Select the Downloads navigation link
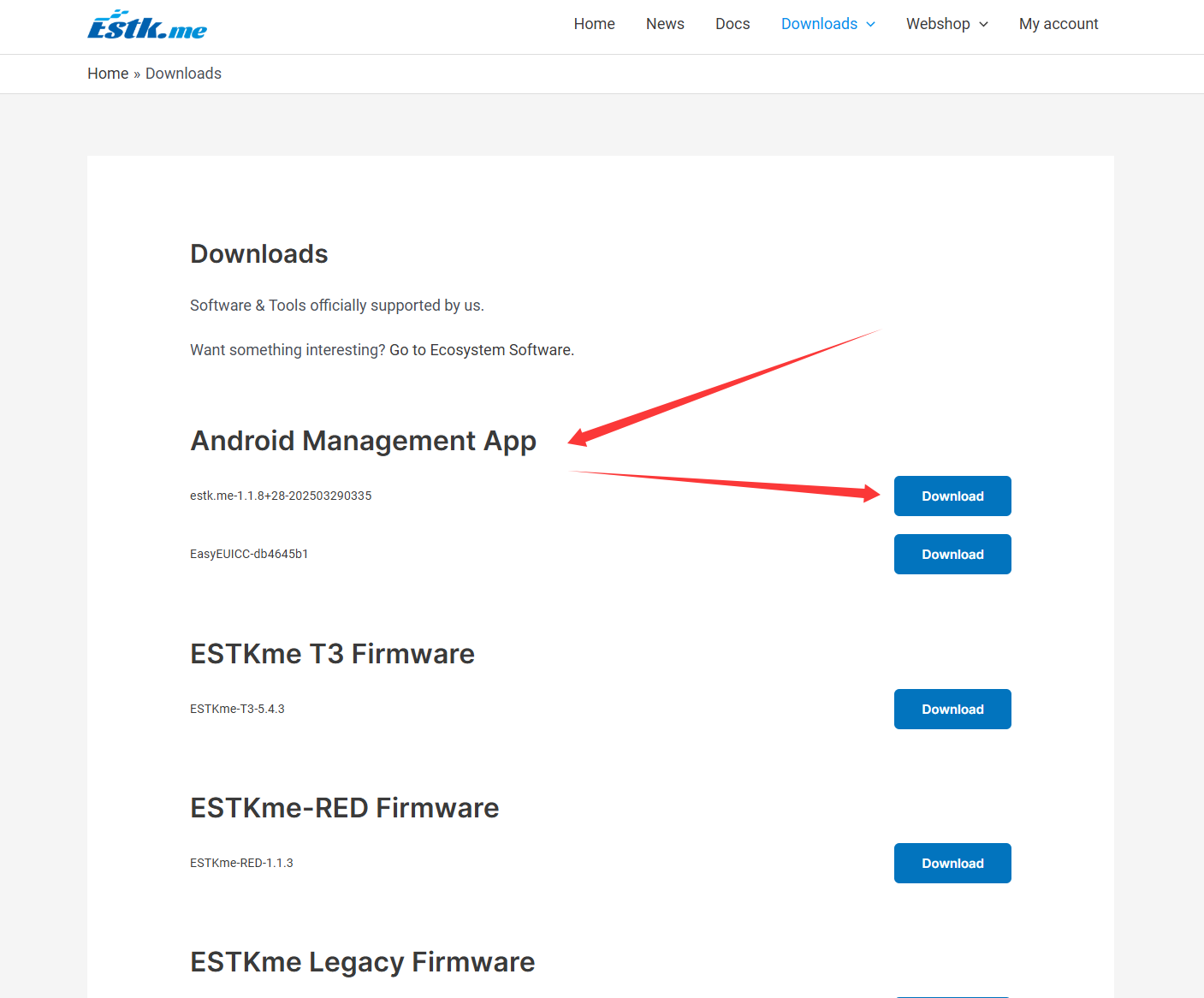Screen dimensions: 1204x998 coord(819,24)
